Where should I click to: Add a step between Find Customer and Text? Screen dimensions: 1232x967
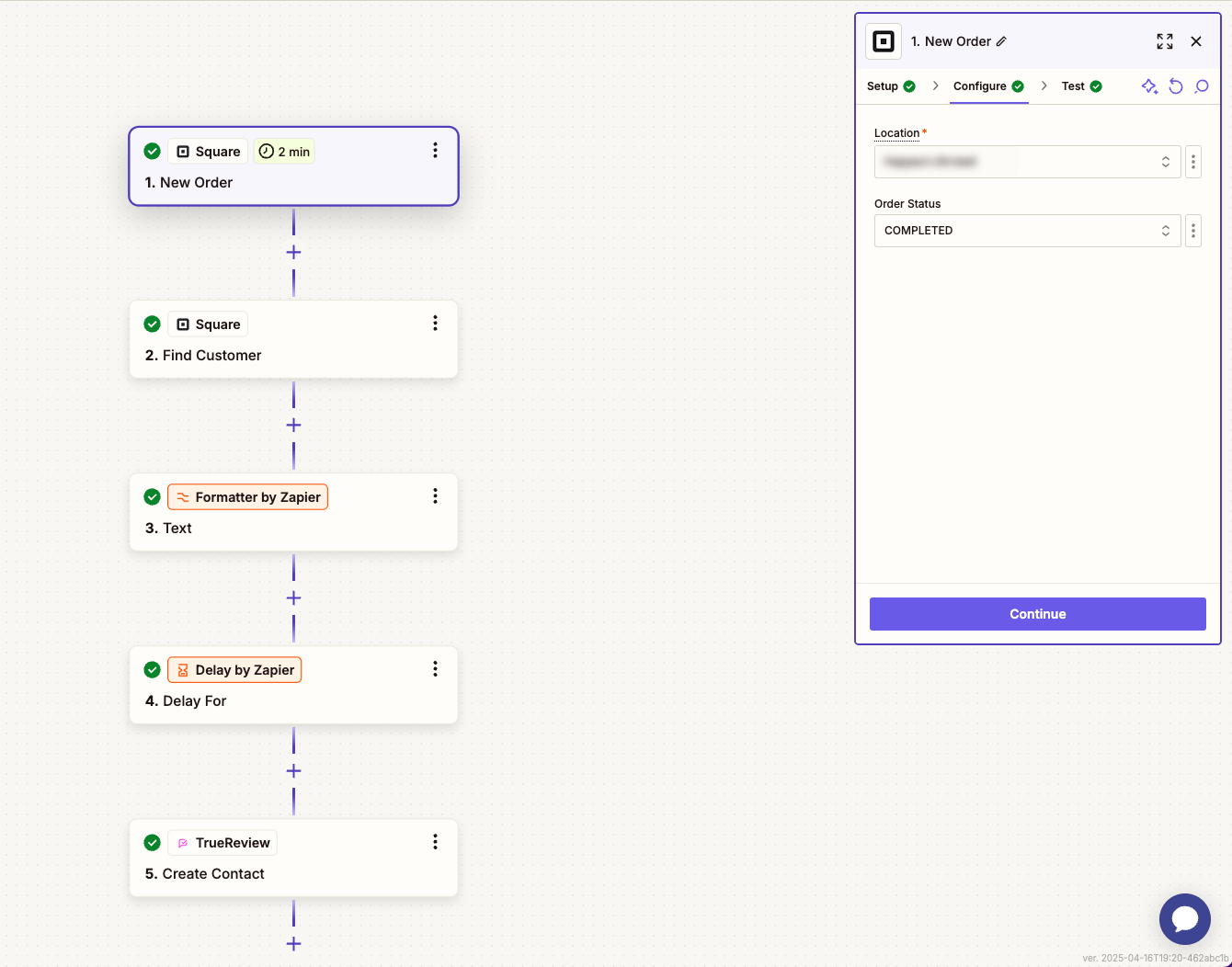293,425
